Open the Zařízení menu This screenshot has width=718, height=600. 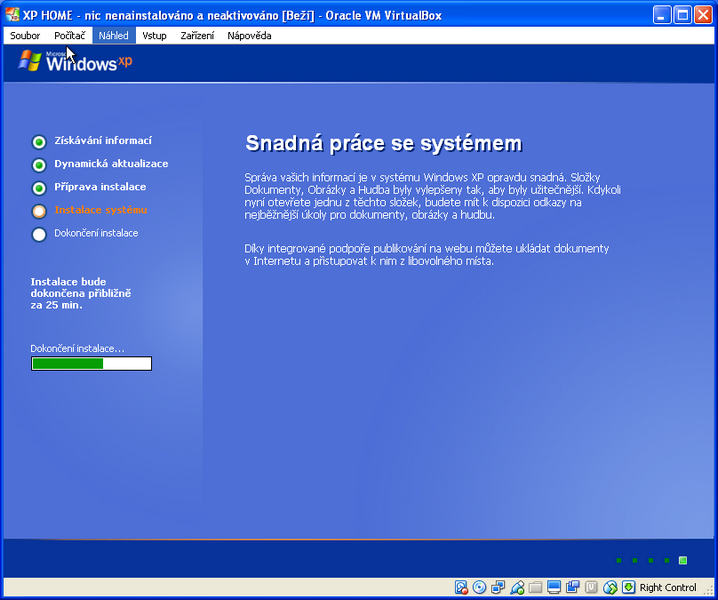tap(197, 36)
